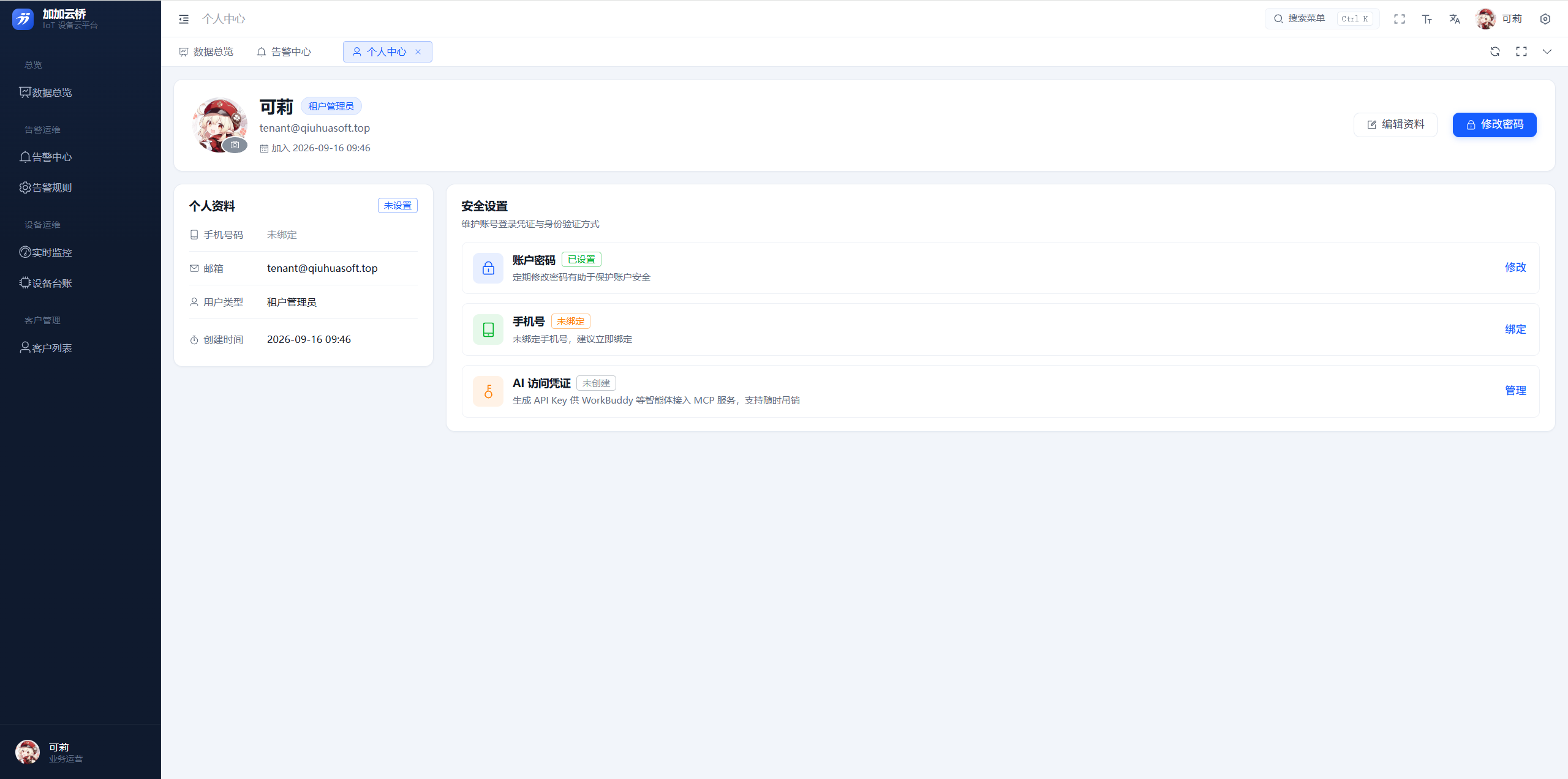The height and width of the screenshot is (779, 1568).
Task: Open settings hexagon icon in header
Action: 1545,19
